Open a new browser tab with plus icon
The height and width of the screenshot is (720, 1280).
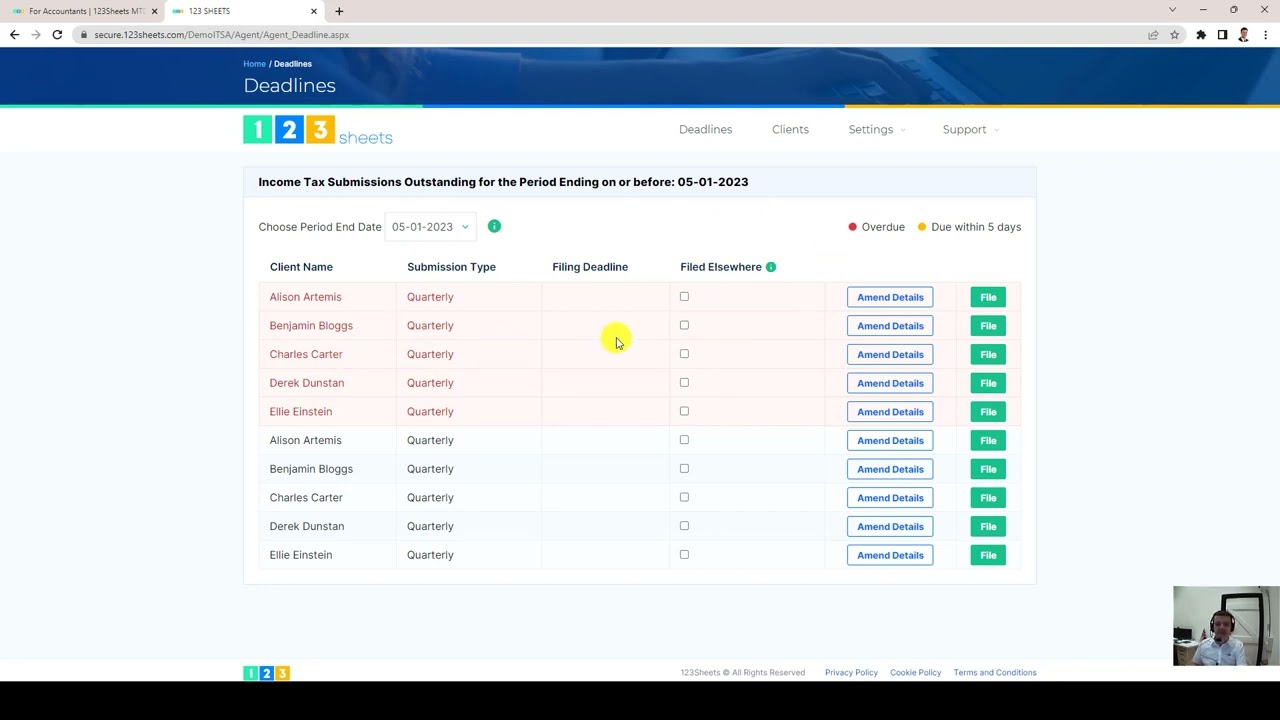(339, 11)
